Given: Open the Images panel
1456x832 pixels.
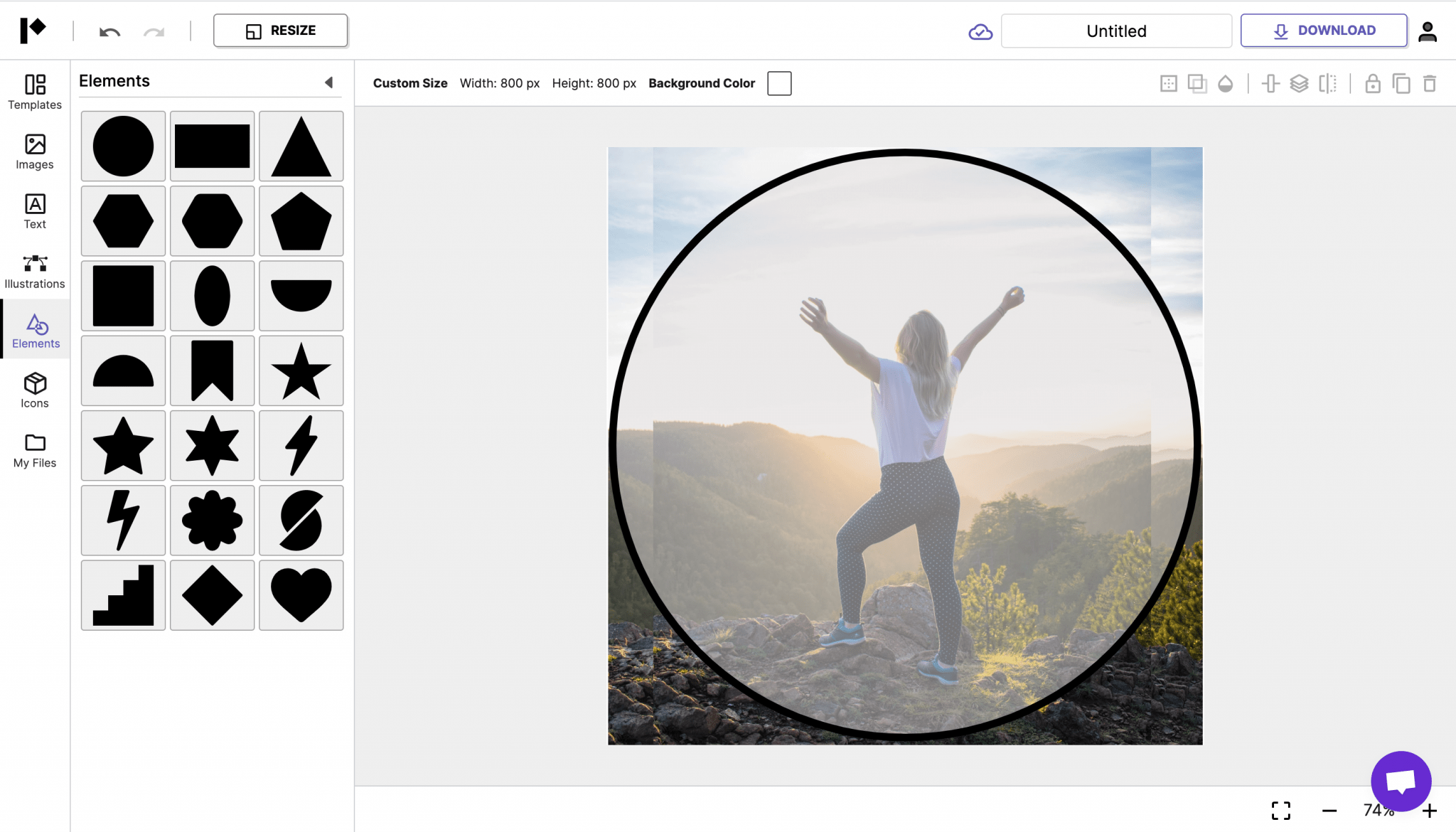Looking at the screenshot, I should click(34, 151).
